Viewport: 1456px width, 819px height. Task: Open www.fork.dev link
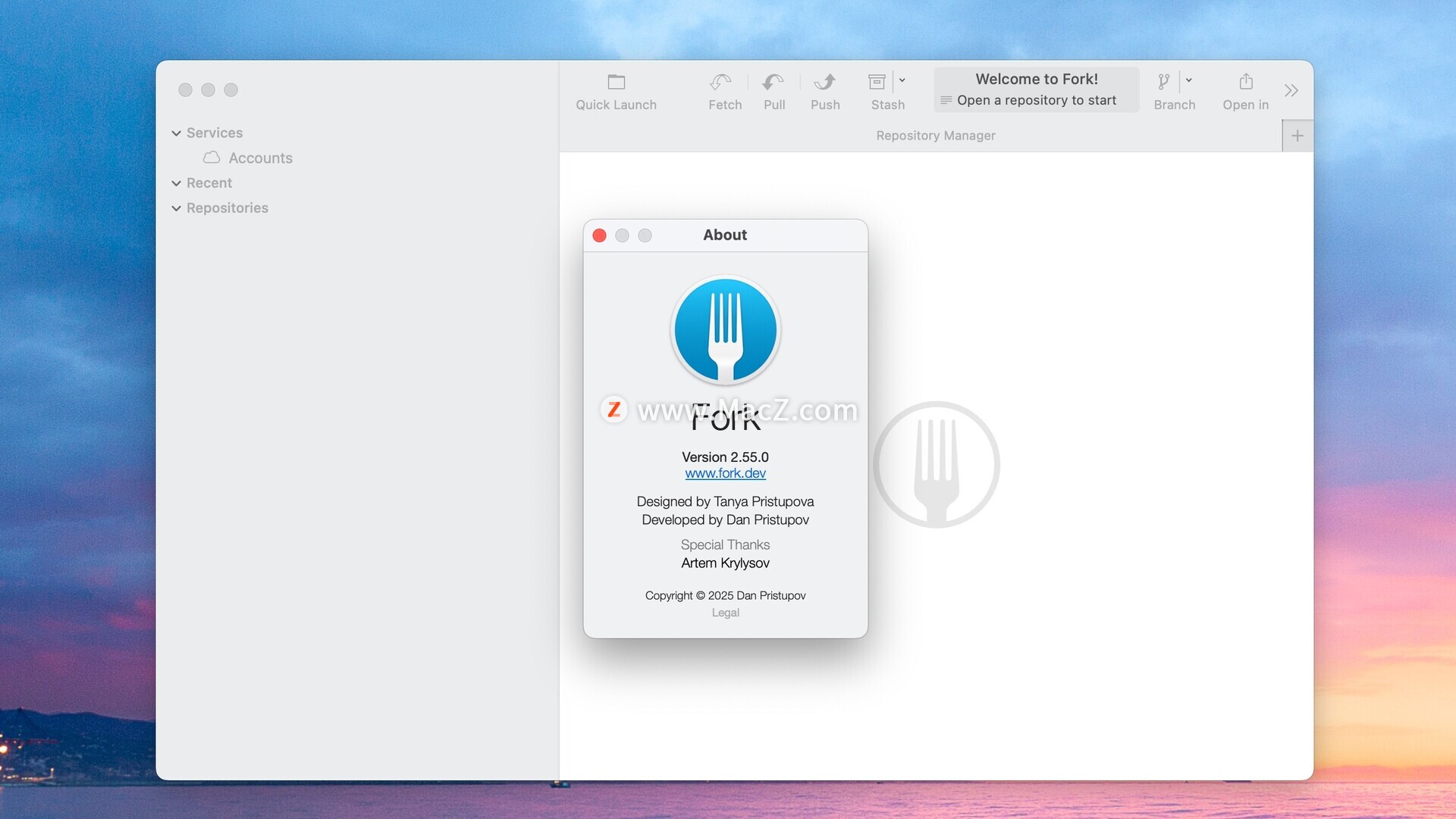click(725, 473)
